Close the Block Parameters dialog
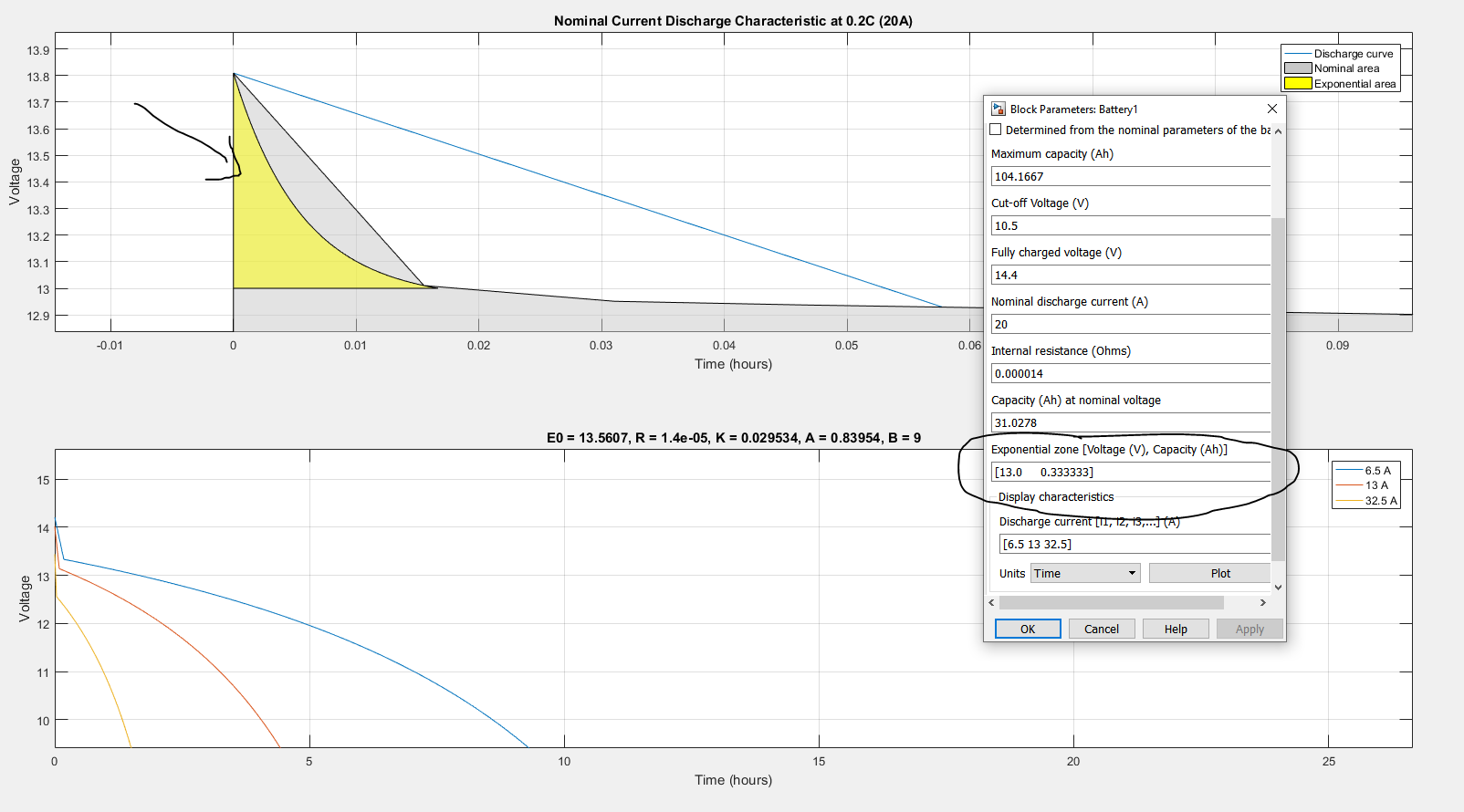 click(x=1272, y=109)
